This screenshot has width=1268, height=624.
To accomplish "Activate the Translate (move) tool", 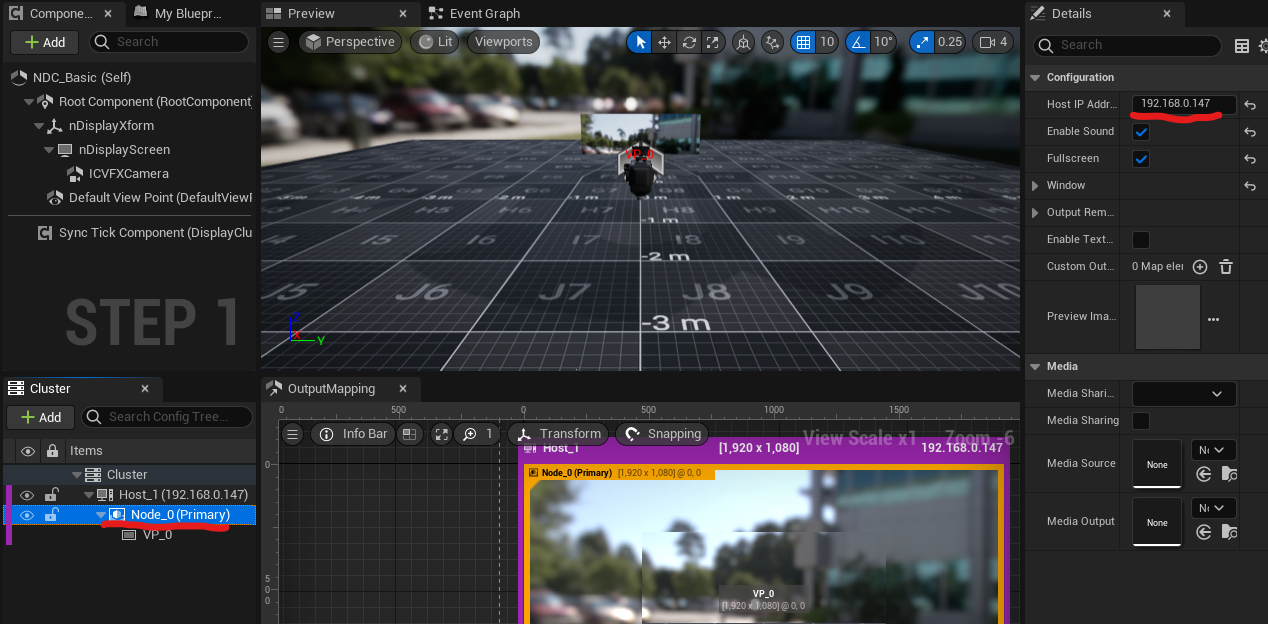I will click(x=664, y=42).
